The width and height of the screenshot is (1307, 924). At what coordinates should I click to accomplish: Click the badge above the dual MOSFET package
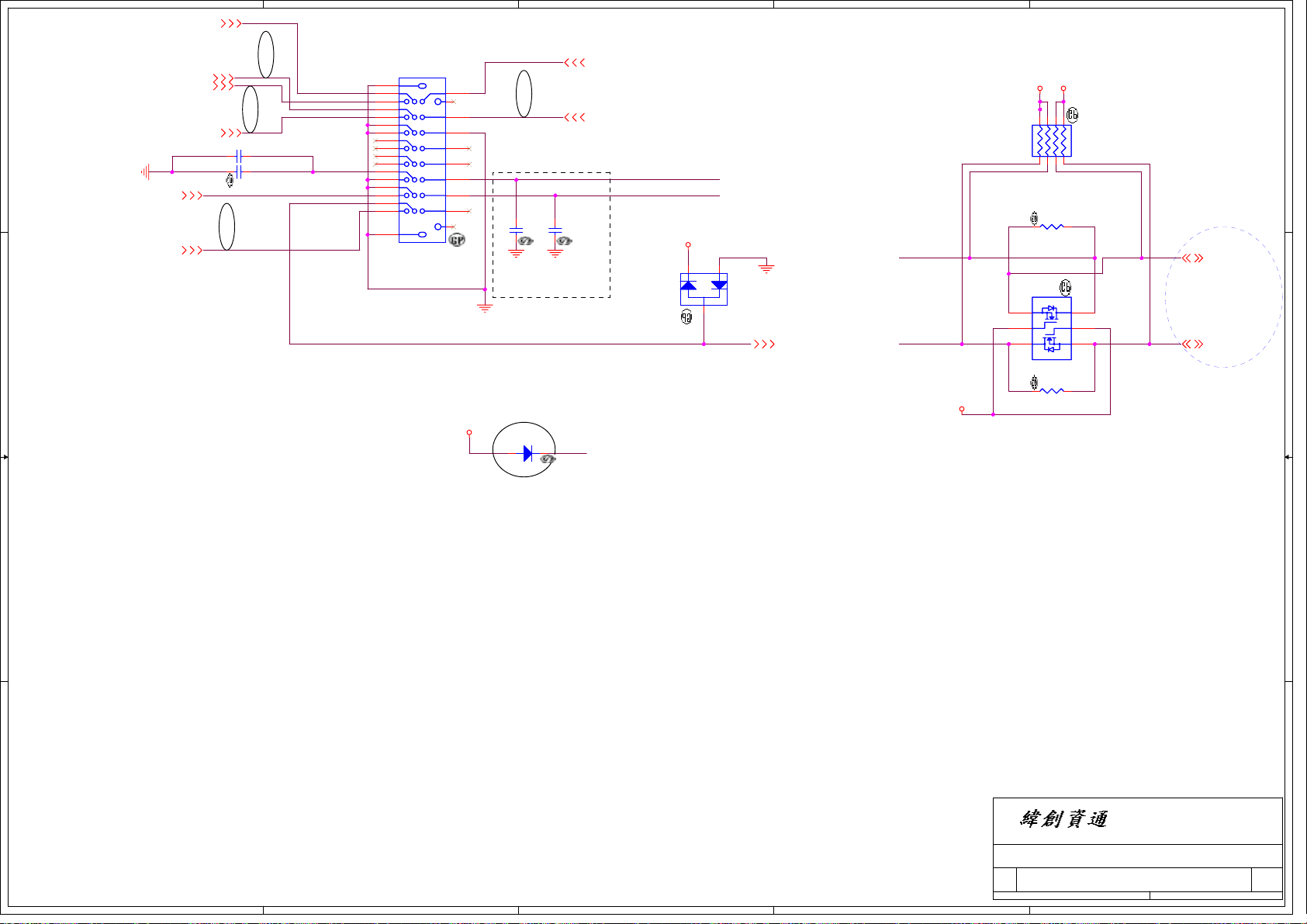1066,288
